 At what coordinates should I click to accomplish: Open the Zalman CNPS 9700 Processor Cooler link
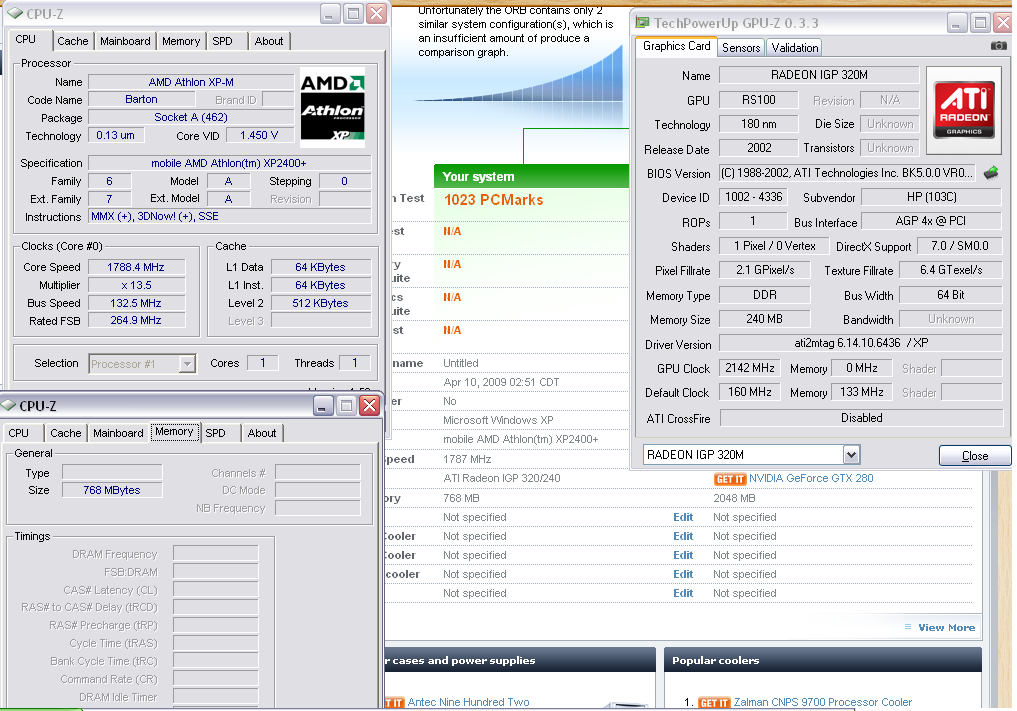coord(822,702)
